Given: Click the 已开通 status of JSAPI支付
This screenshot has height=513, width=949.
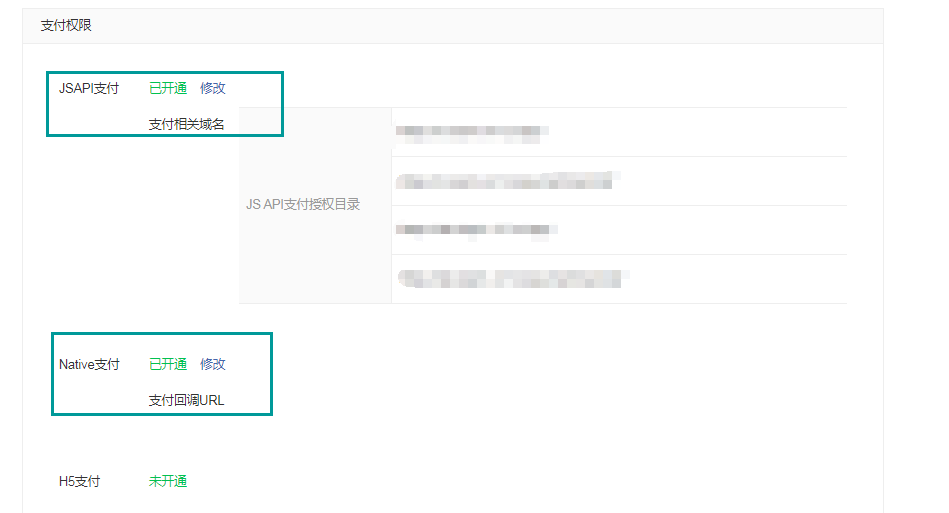Looking at the screenshot, I should pyautogui.click(x=168, y=88).
